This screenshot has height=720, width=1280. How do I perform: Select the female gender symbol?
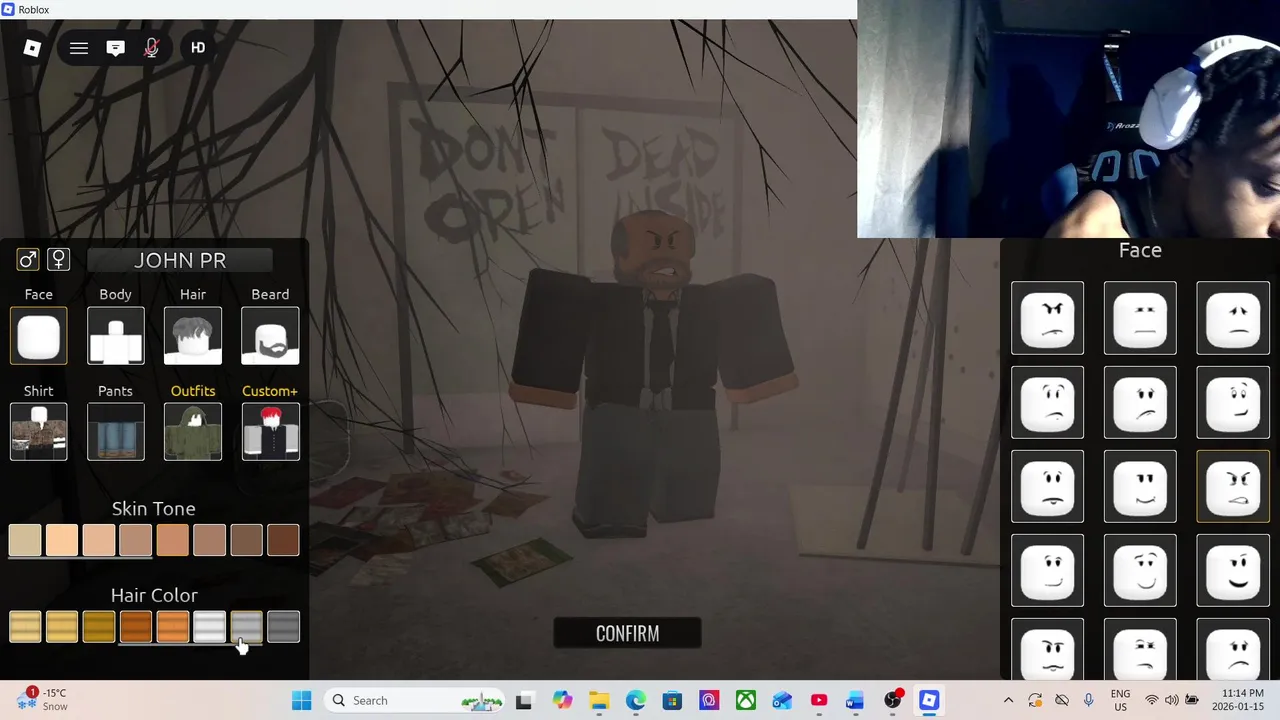pos(59,260)
